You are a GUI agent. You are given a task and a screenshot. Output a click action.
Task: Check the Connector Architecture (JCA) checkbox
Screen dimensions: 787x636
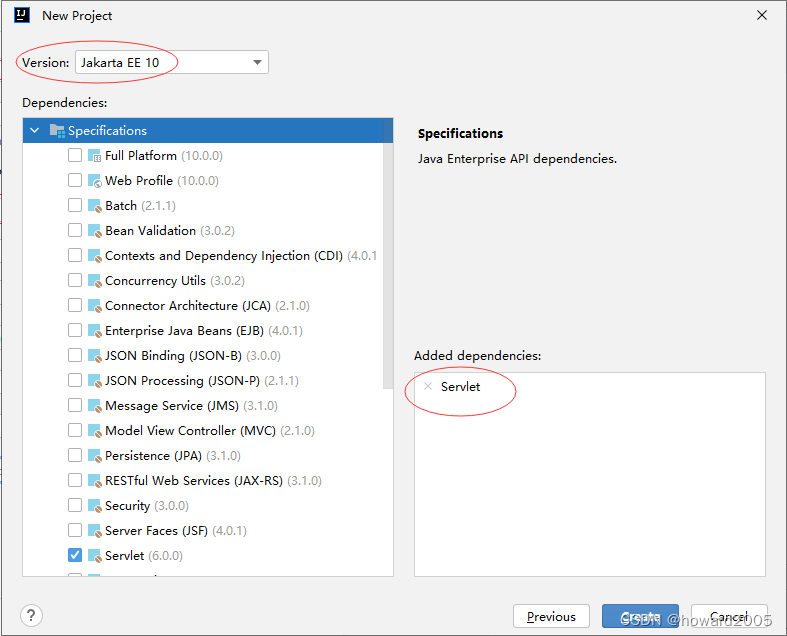coord(75,305)
